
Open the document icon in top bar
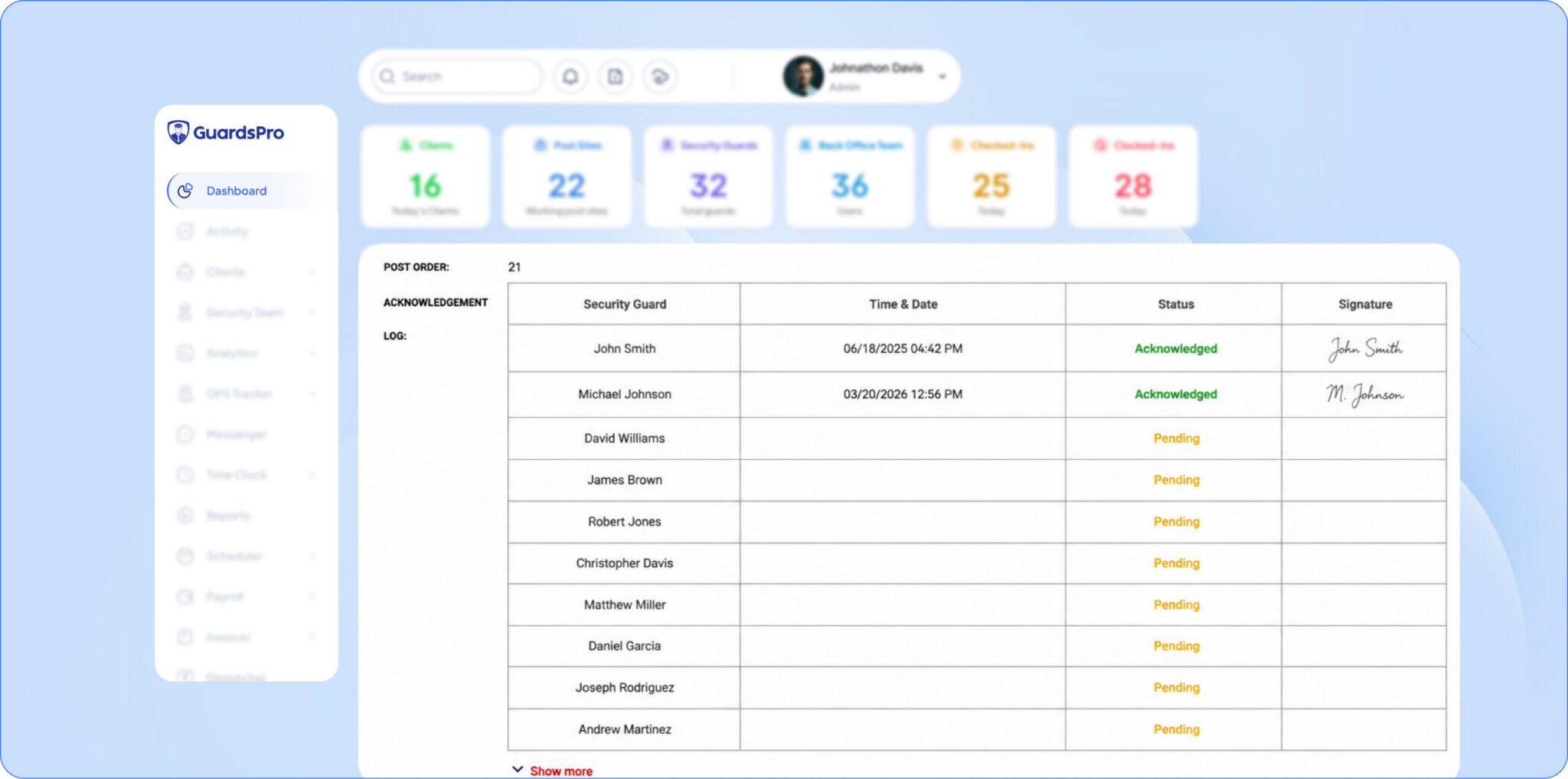pos(615,77)
